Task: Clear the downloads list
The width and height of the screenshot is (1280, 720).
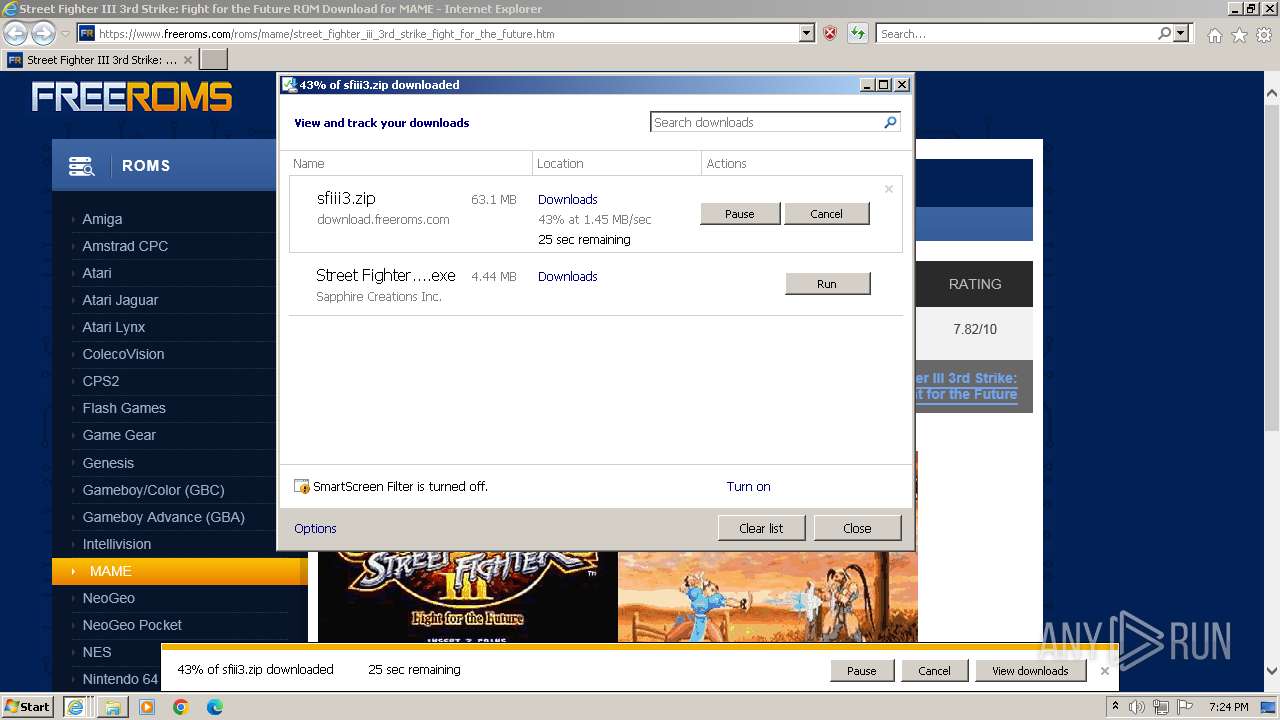Action: pos(761,528)
